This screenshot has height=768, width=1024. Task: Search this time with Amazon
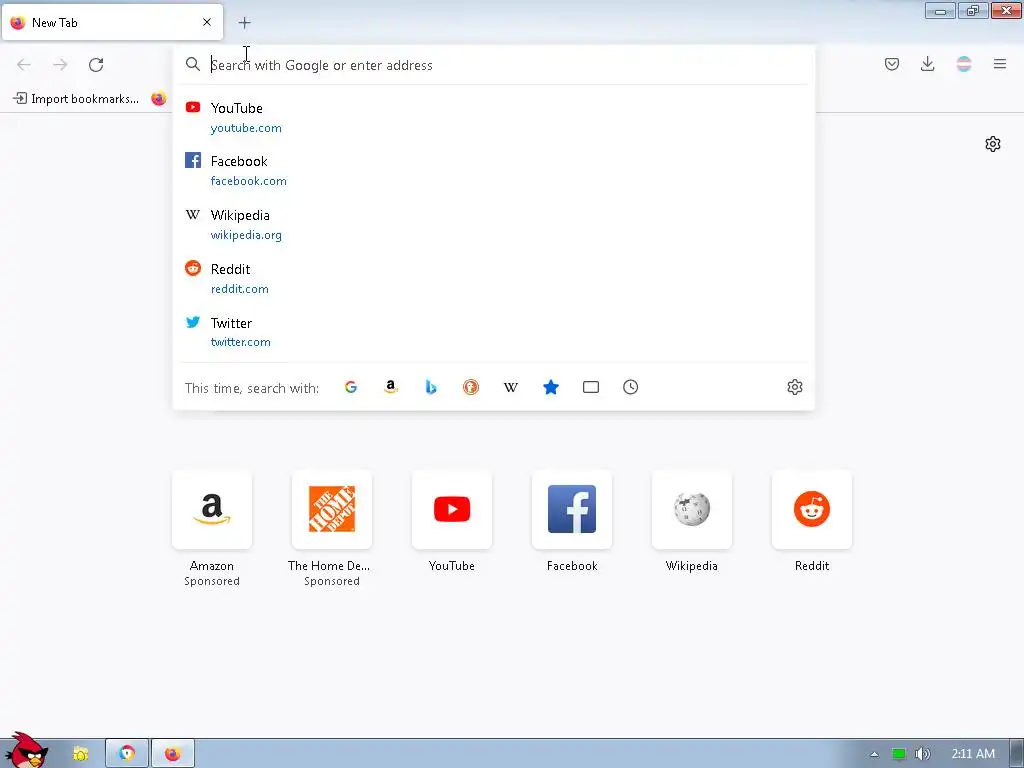391,387
